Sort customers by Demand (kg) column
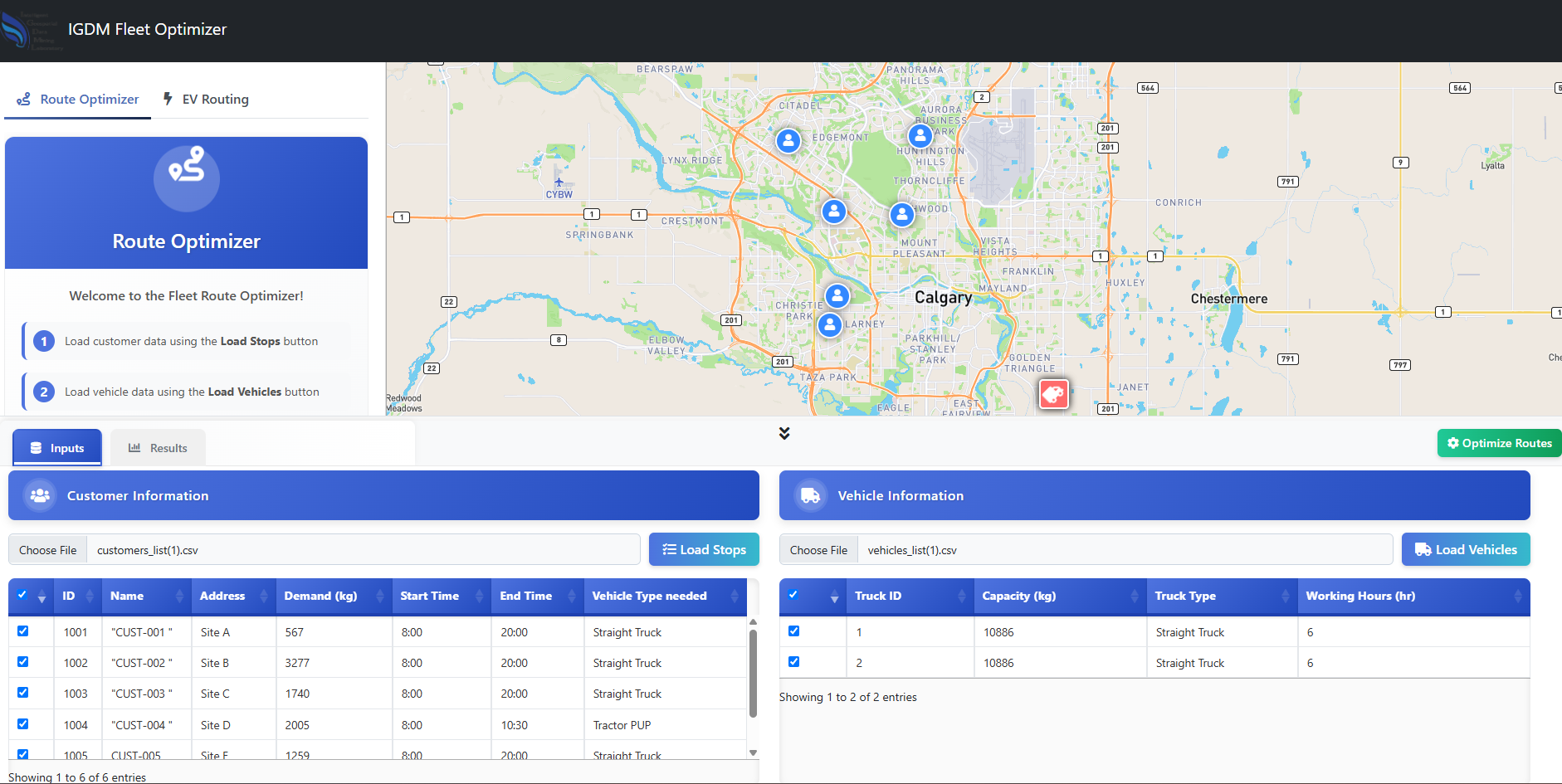1562x784 pixels. point(334,596)
